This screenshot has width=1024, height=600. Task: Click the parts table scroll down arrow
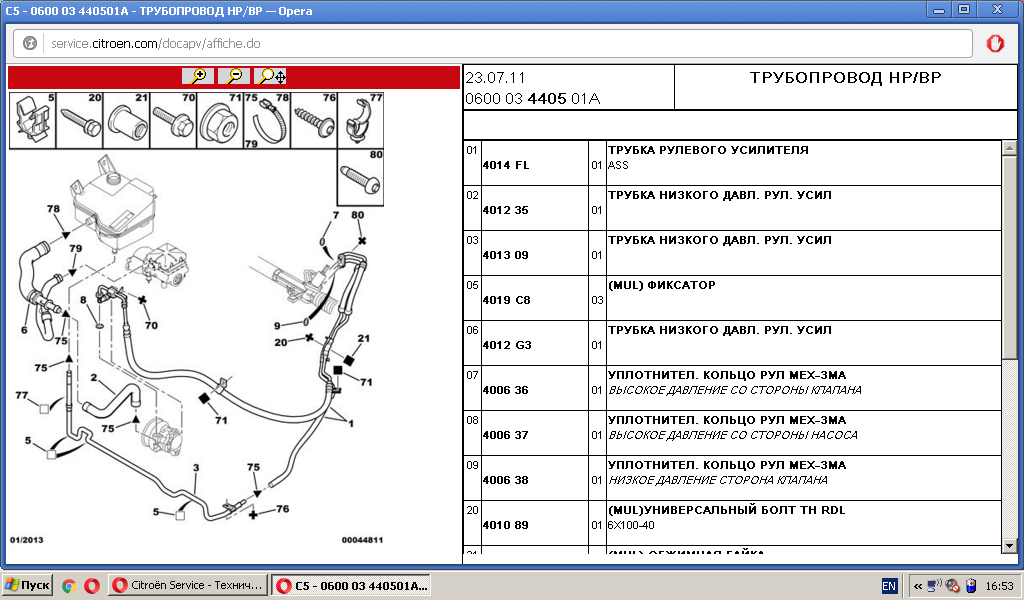(1010, 545)
